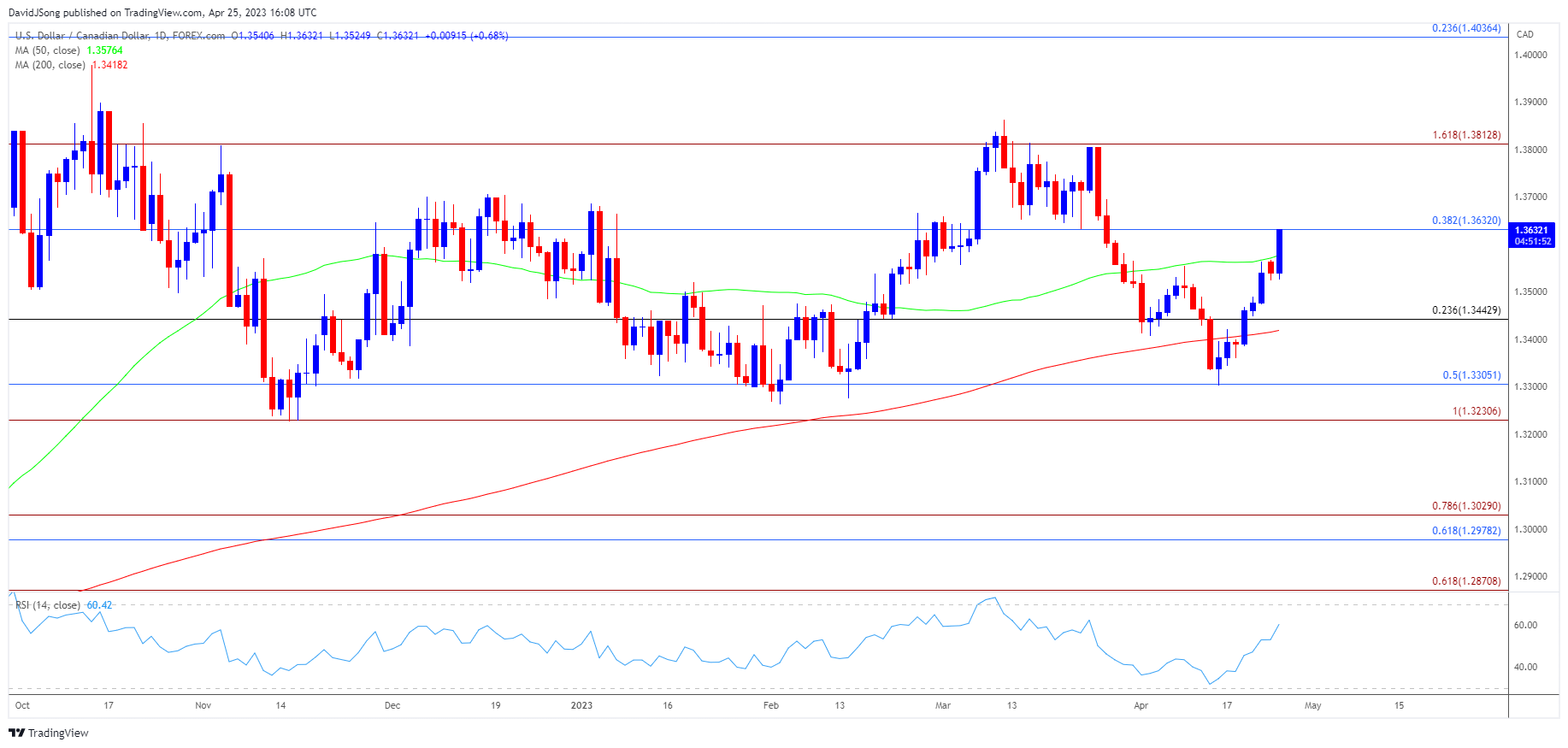Click the 50-day MA value 1.35764
Screen dimensions: 1568x748
pos(104,50)
